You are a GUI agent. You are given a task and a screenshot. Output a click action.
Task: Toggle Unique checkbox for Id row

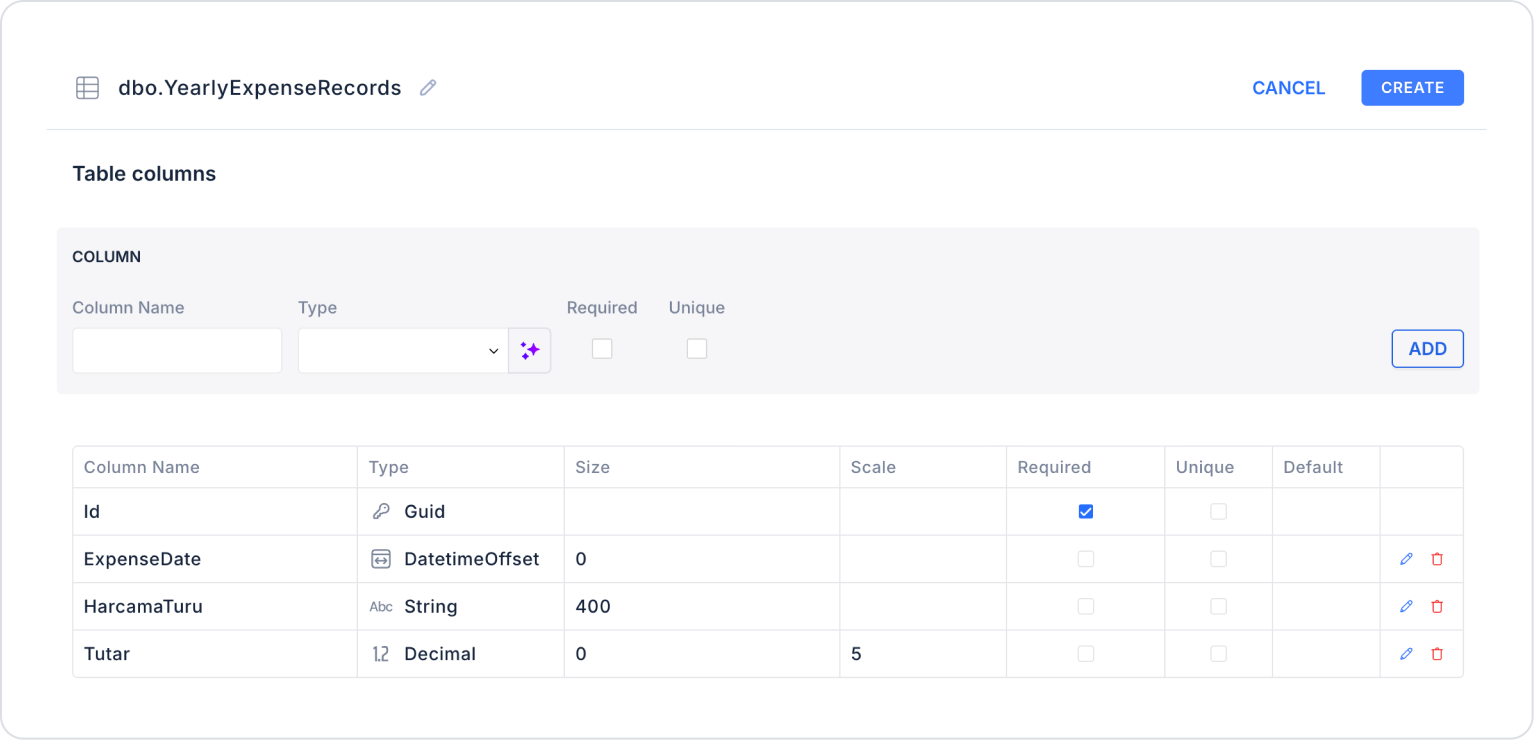[1218, 511]
